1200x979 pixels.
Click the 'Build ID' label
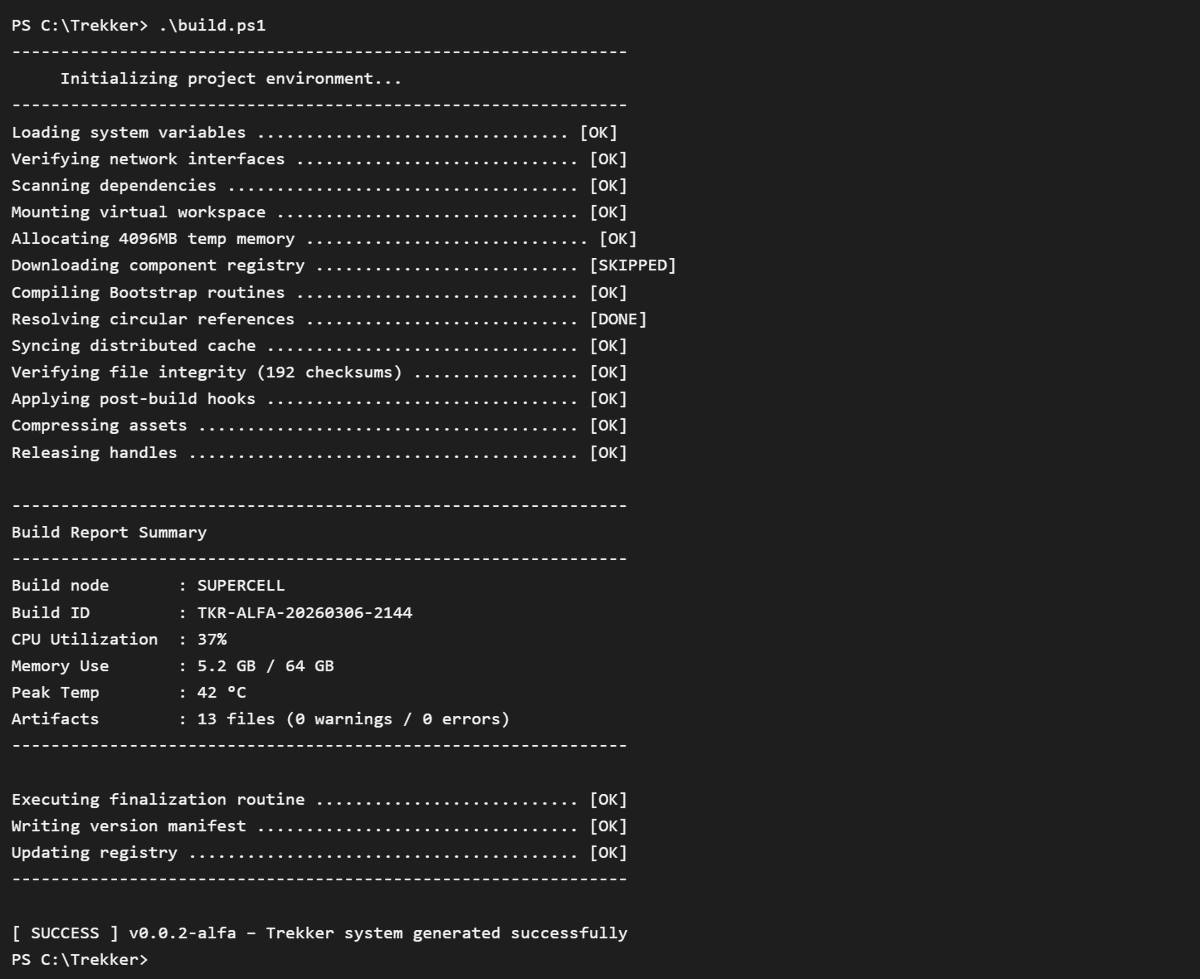point(50,612)
